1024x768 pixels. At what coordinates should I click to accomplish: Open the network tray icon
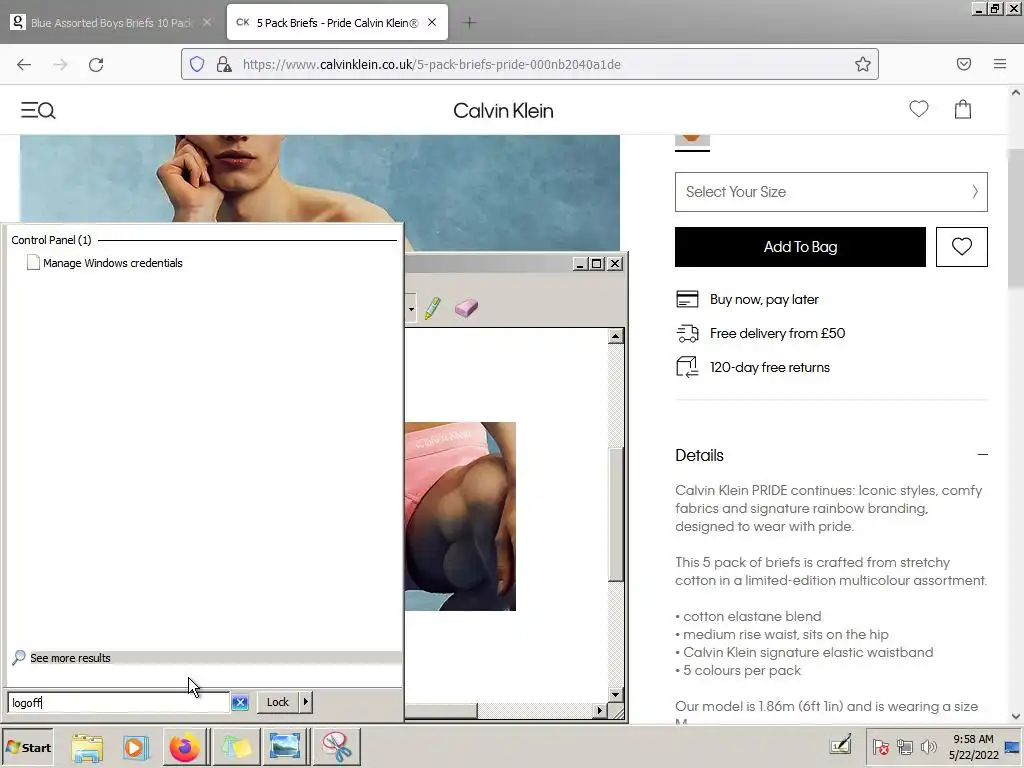pos(904,747)
